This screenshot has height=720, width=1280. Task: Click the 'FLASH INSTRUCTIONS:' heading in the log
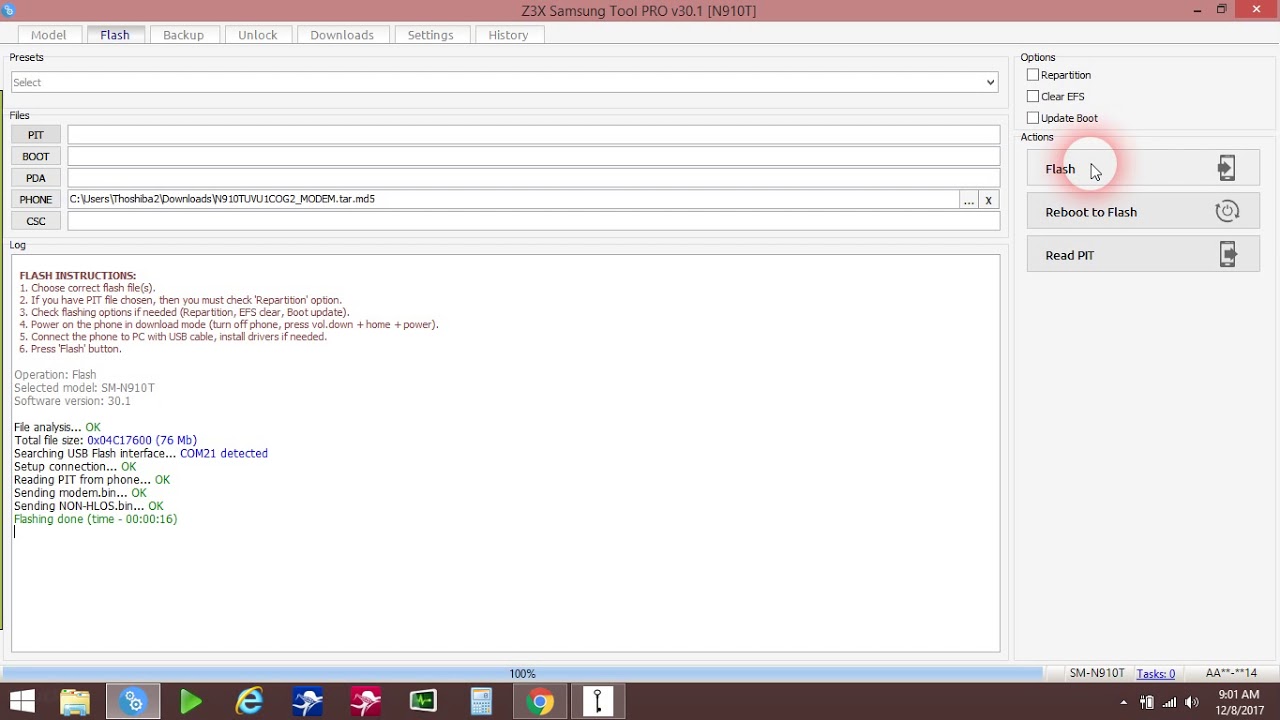coord(78,275)
